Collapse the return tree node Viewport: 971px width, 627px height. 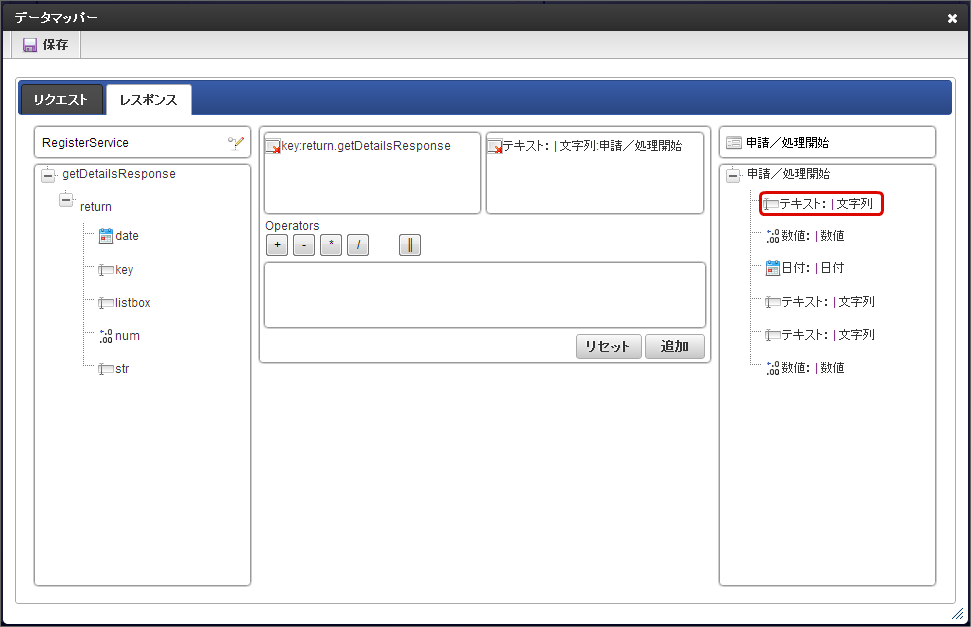click(66, 200)
